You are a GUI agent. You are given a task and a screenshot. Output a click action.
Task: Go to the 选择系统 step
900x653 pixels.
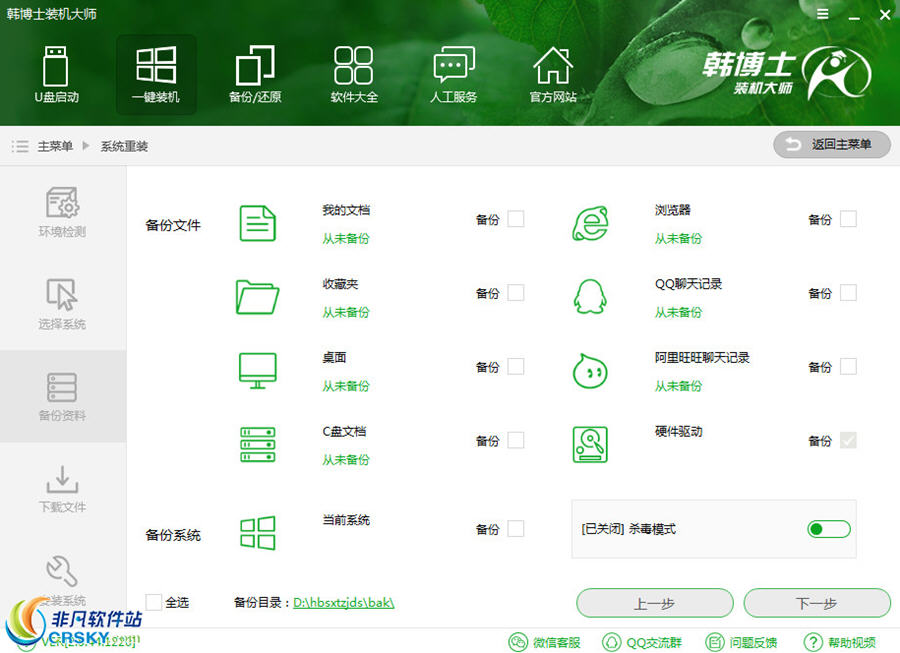pos(63,302)
